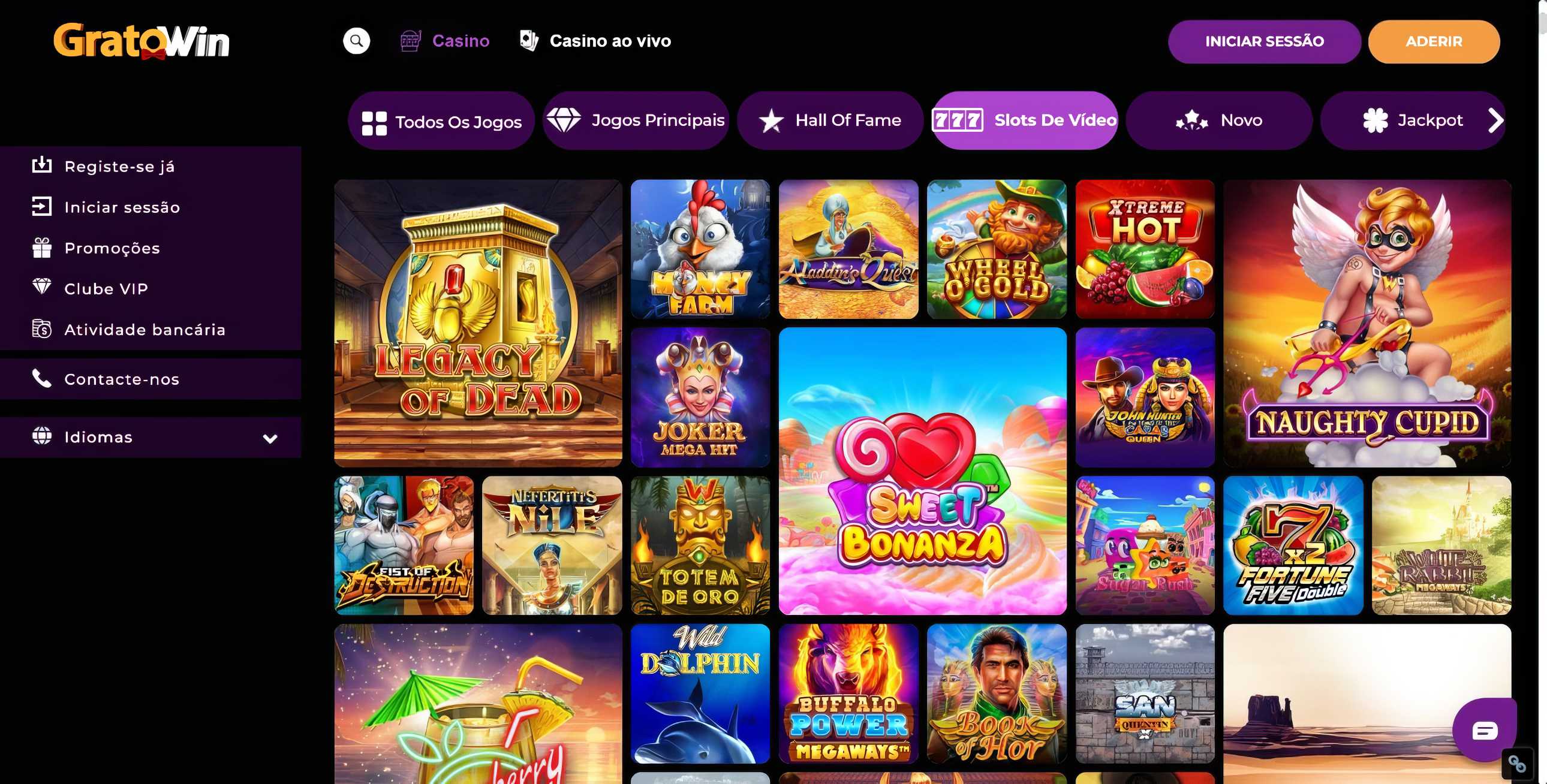Switch to the Jackpot category tab
The width and height of the screenshot is (1547, 784).
click(x=1413, y=120)
